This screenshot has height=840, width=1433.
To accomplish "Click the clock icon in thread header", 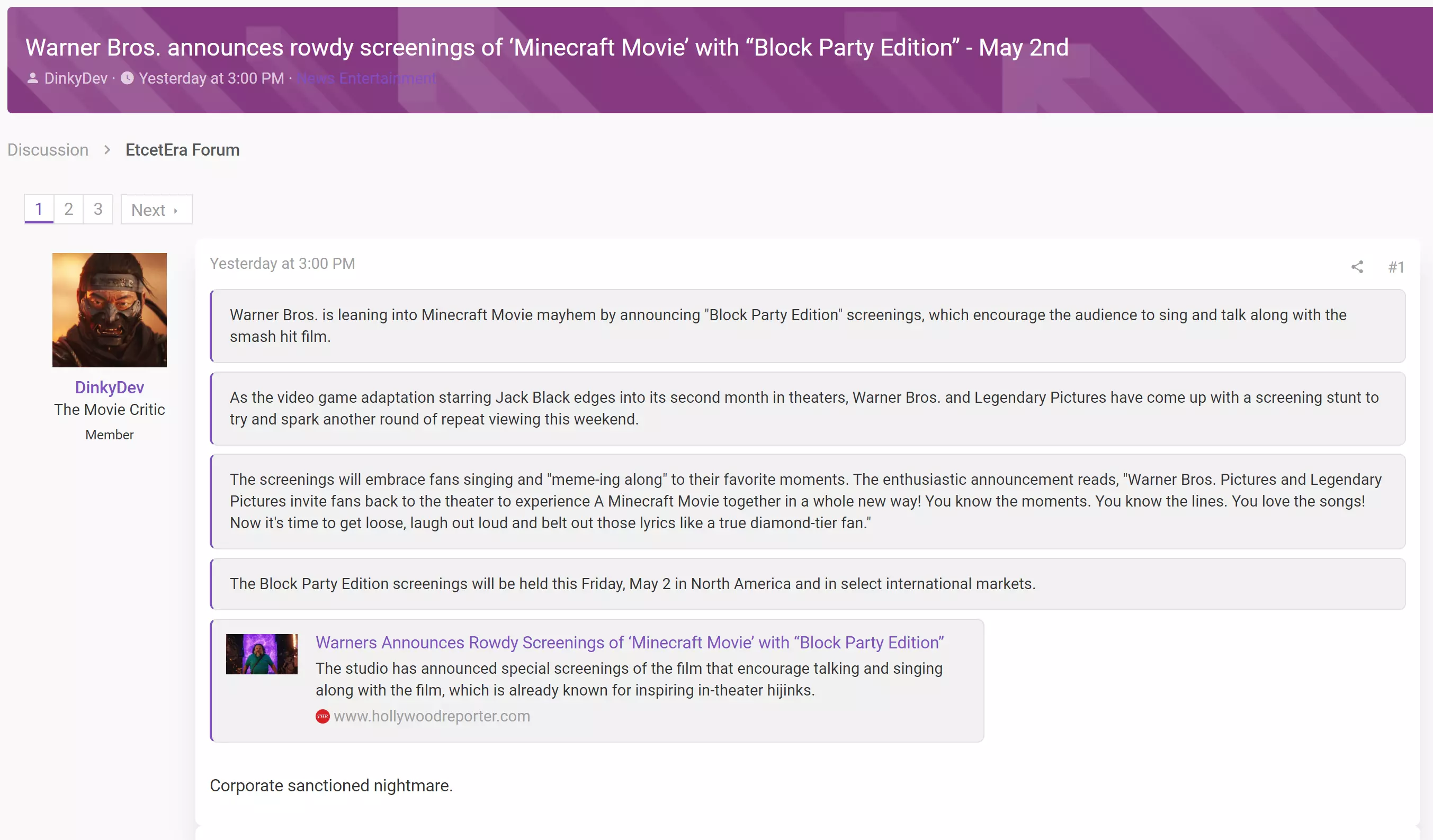I will 128,78.
